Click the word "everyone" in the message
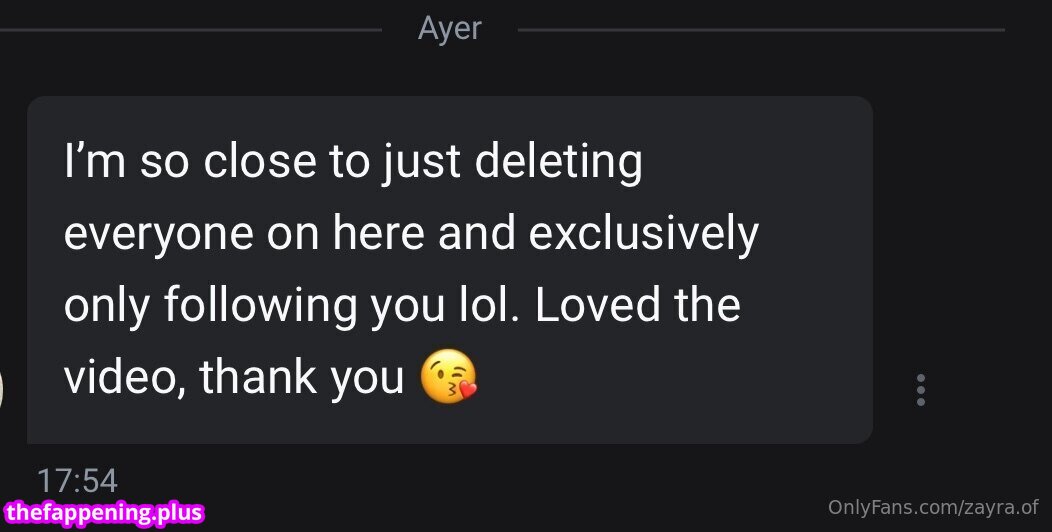 pyautogui.click(x=157, y=235)
